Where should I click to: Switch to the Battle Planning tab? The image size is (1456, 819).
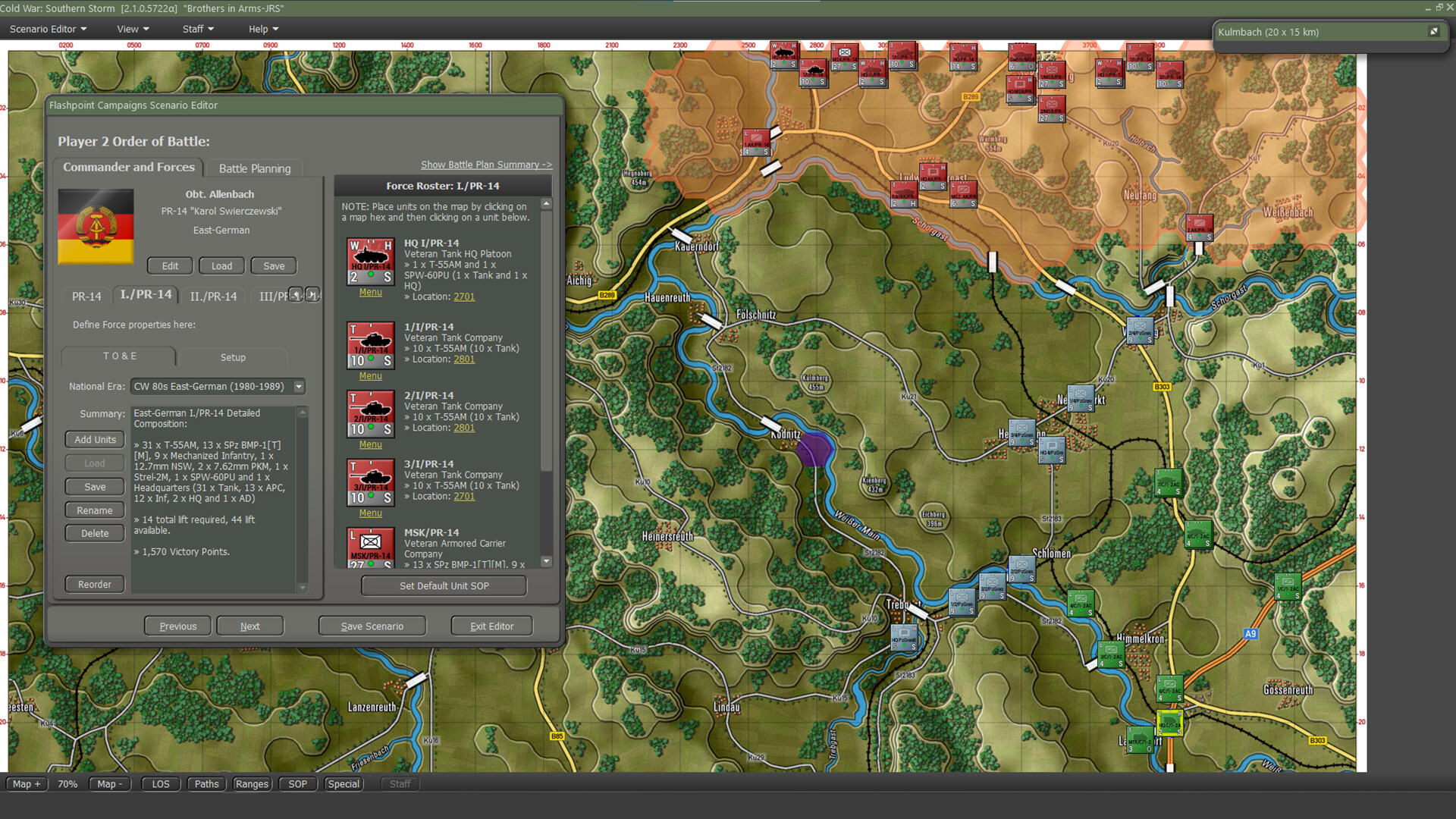click(x=255, y=168)
